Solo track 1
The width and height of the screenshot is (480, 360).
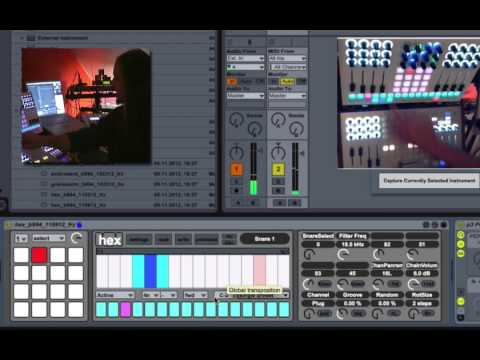click(237, 182)
